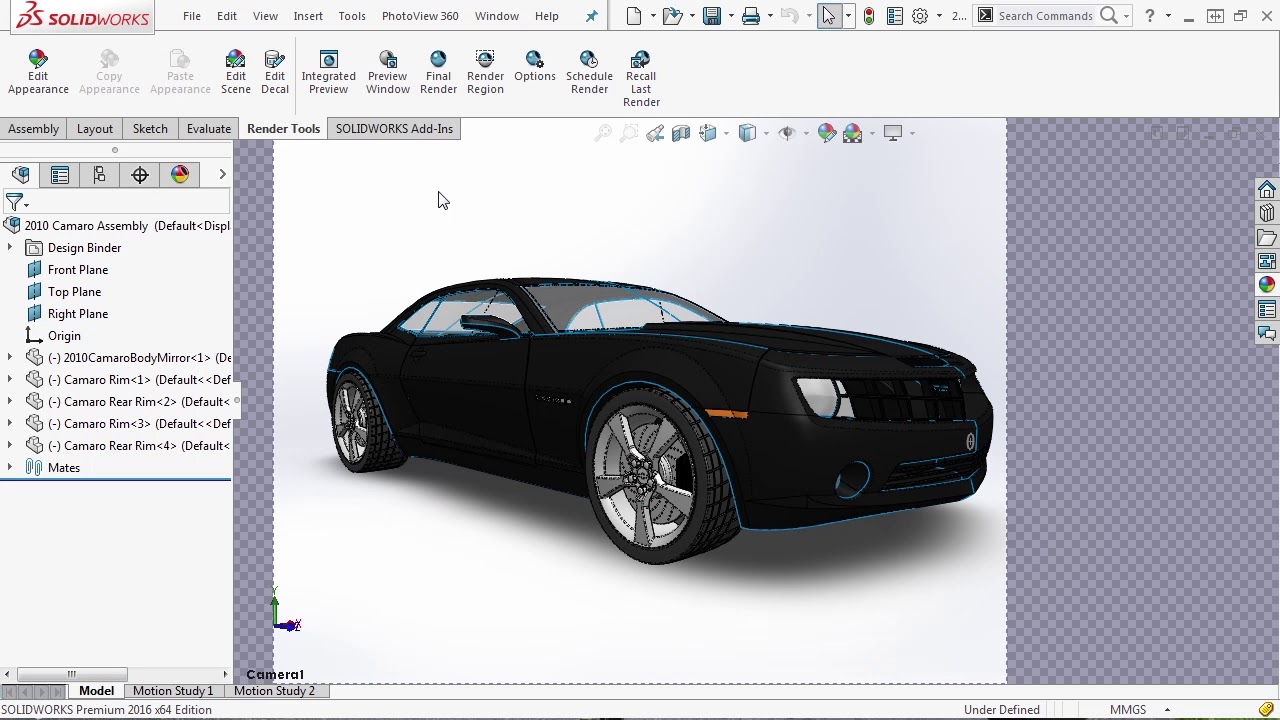This screenshot has height=720, width=1280.
Task: Open the Design Library task pane
Action: [1267, 214]
